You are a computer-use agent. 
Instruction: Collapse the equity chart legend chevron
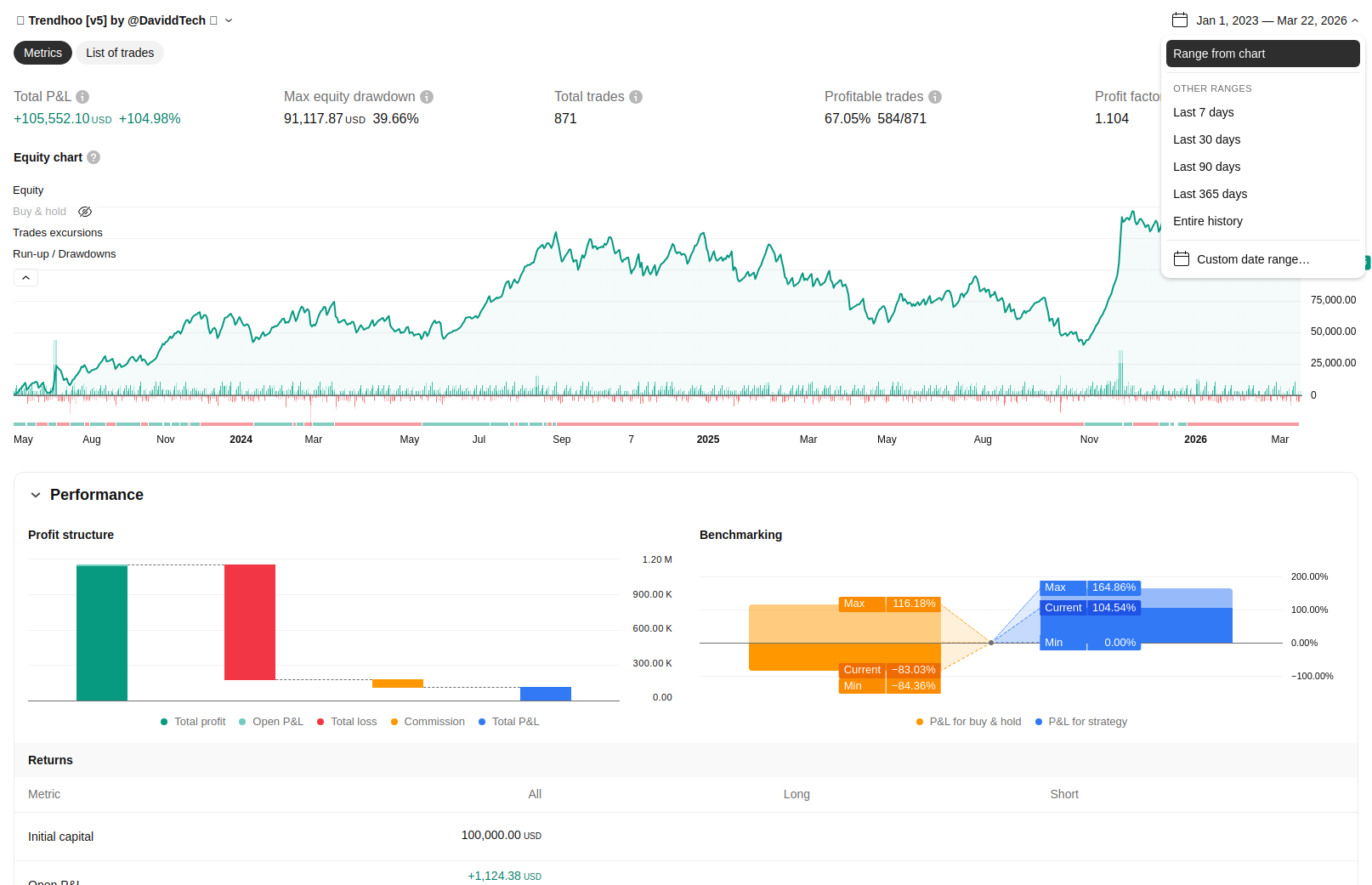tap(26, 278)
